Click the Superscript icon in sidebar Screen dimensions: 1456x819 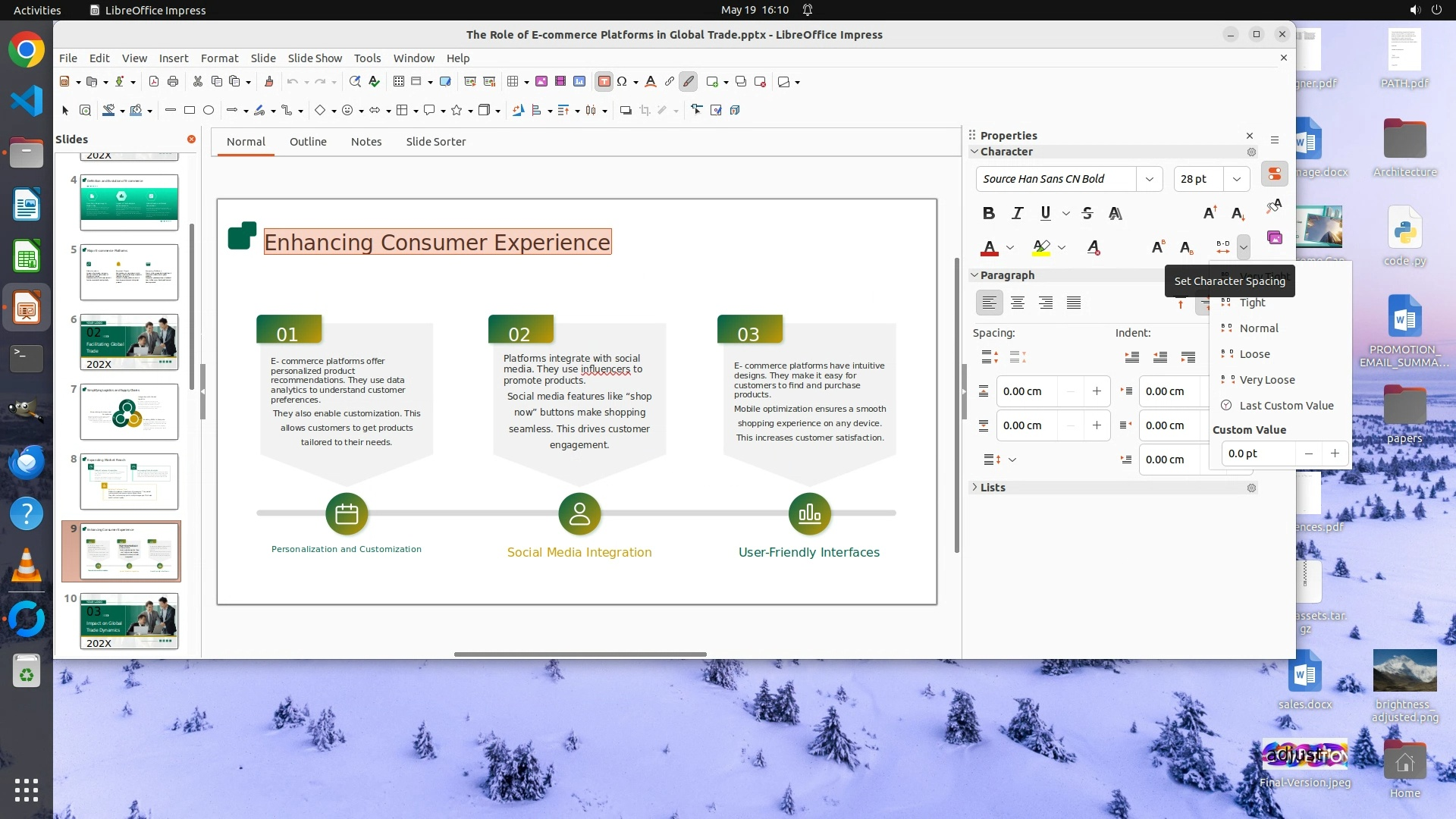1157,247
